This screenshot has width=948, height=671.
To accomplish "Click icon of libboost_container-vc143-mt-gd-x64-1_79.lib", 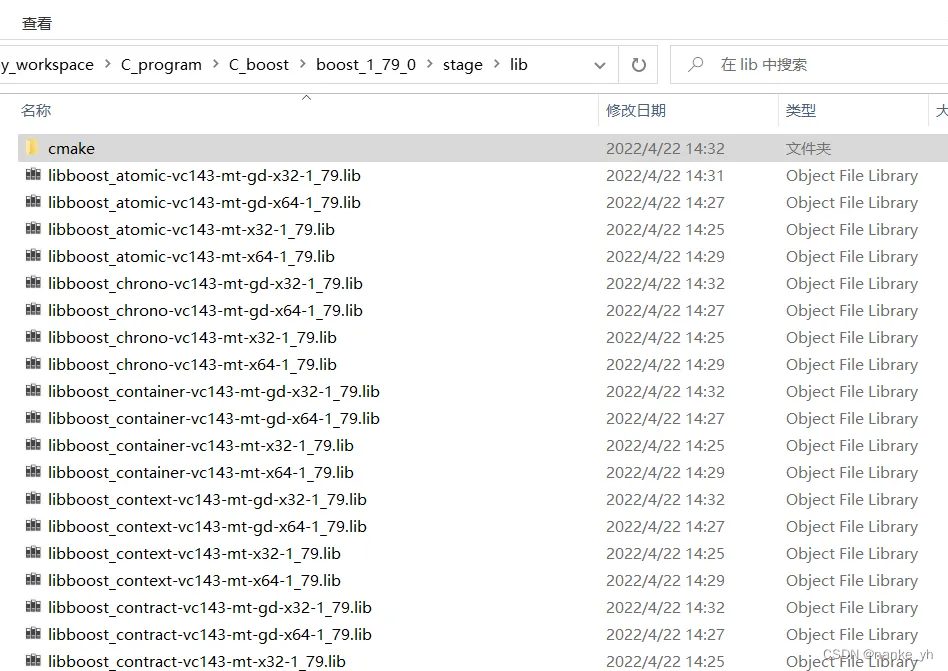I will pos(33,418).
